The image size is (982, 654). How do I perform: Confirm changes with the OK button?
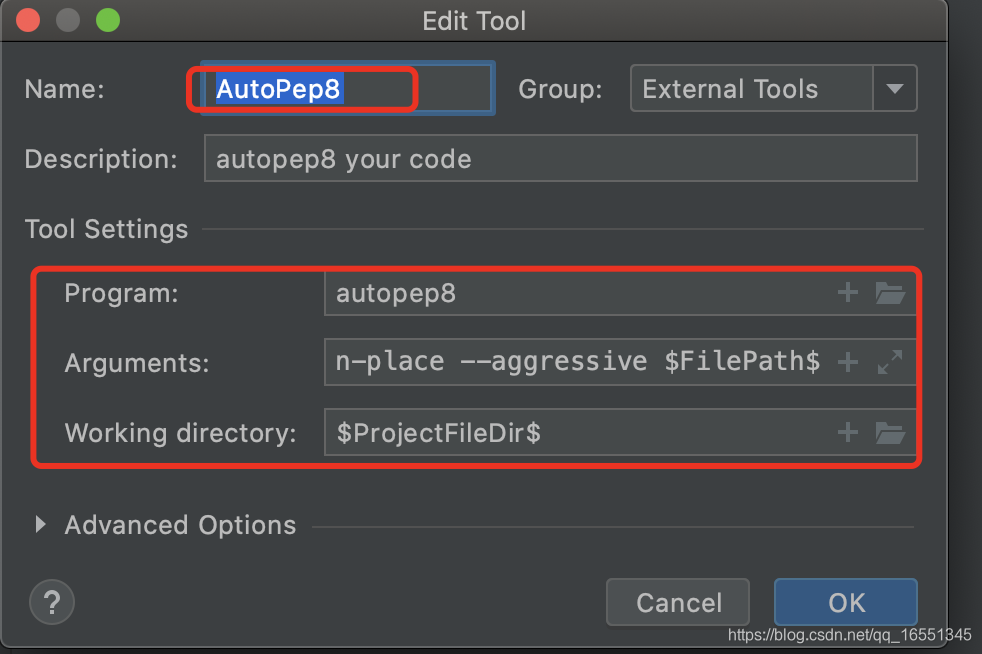[x=845, y=602]
